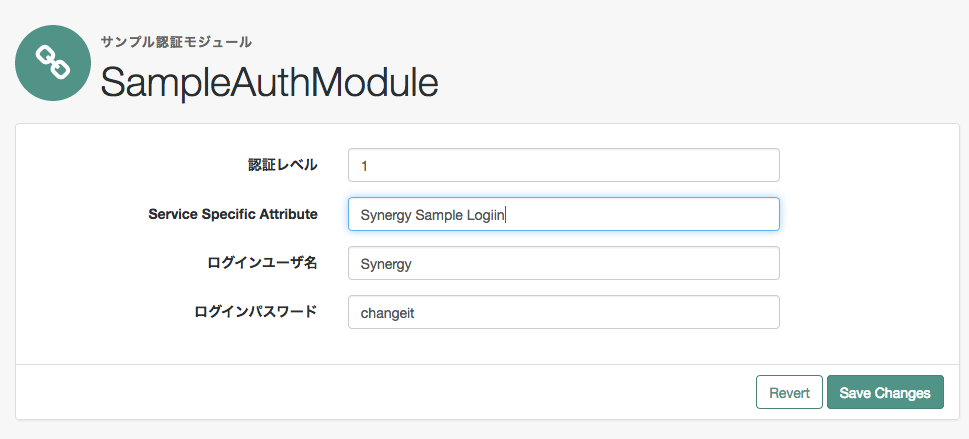Click the "Synergy" text in login username field
Image resolution: width=969 pixels, height=439 pixels.
[386, 265]
